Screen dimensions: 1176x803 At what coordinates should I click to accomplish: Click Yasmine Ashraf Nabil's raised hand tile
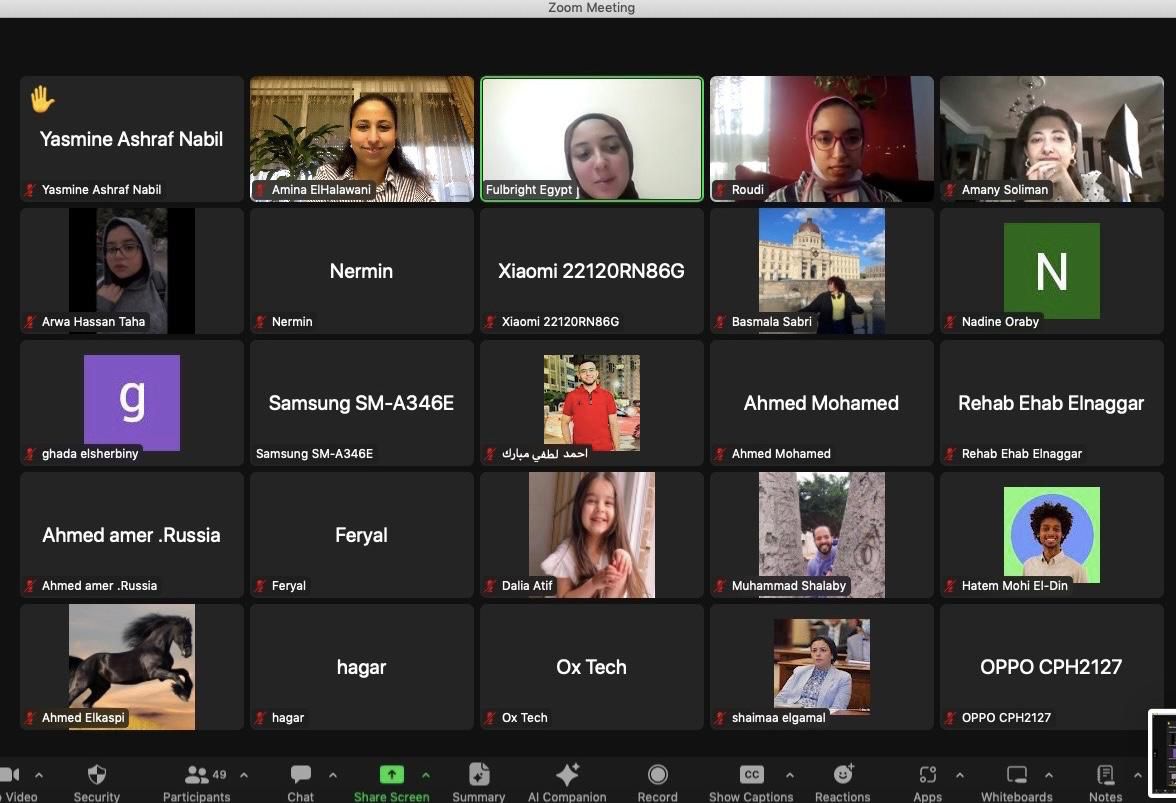(132, 139)
